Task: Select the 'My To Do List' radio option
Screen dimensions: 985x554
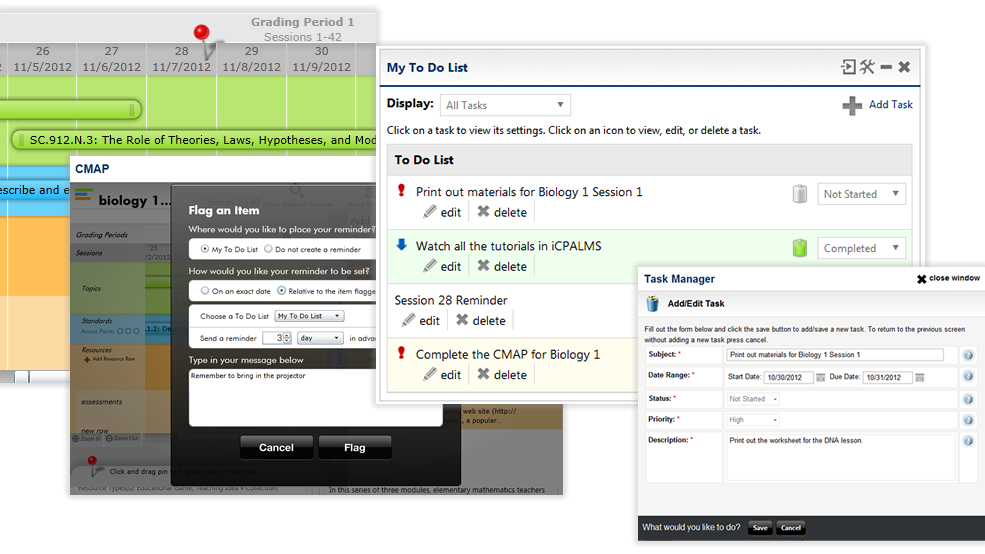Action: 206,249
